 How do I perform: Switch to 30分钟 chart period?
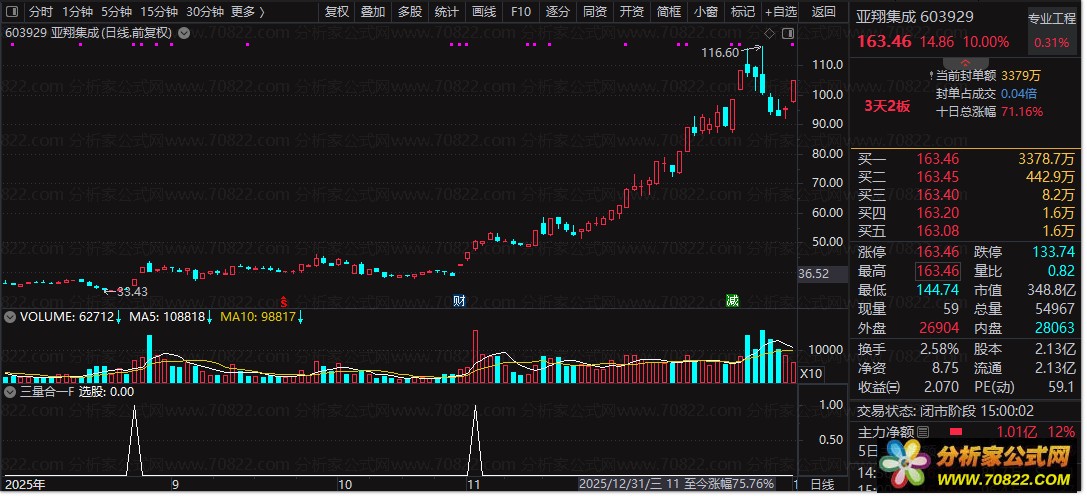[205, 11]
